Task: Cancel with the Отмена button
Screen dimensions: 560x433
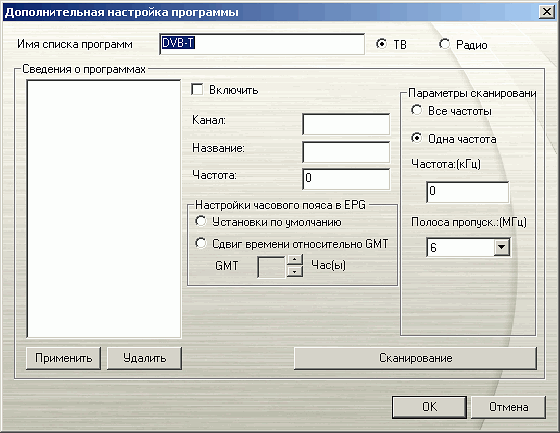Action: (509, 407)
